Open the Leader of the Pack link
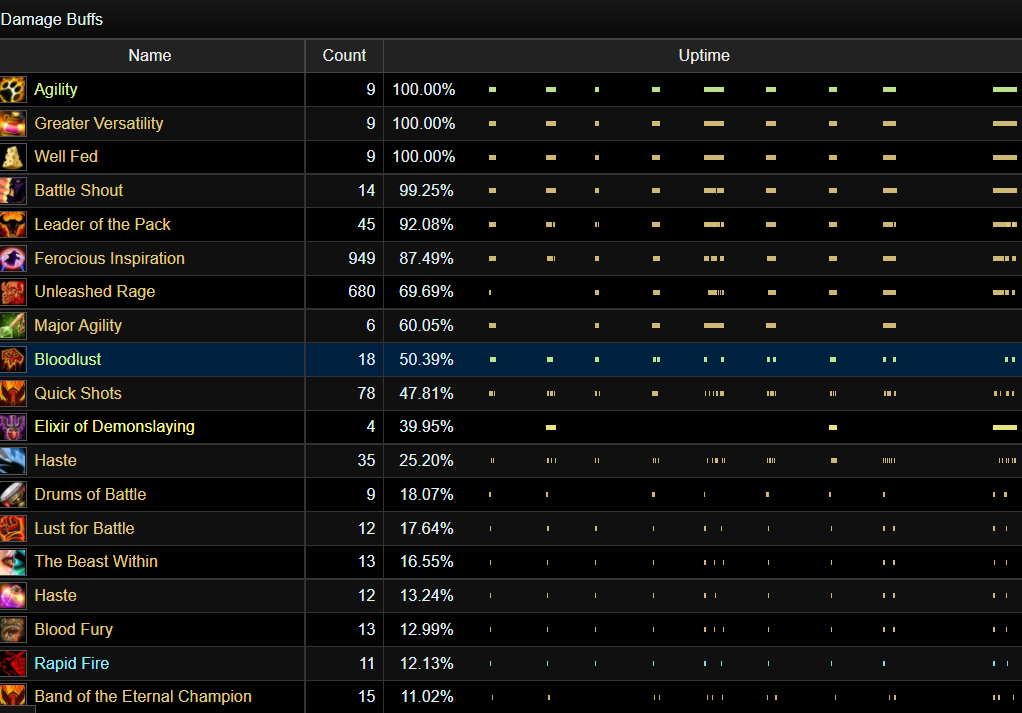Screen dimensions: 1022x713 102,224
